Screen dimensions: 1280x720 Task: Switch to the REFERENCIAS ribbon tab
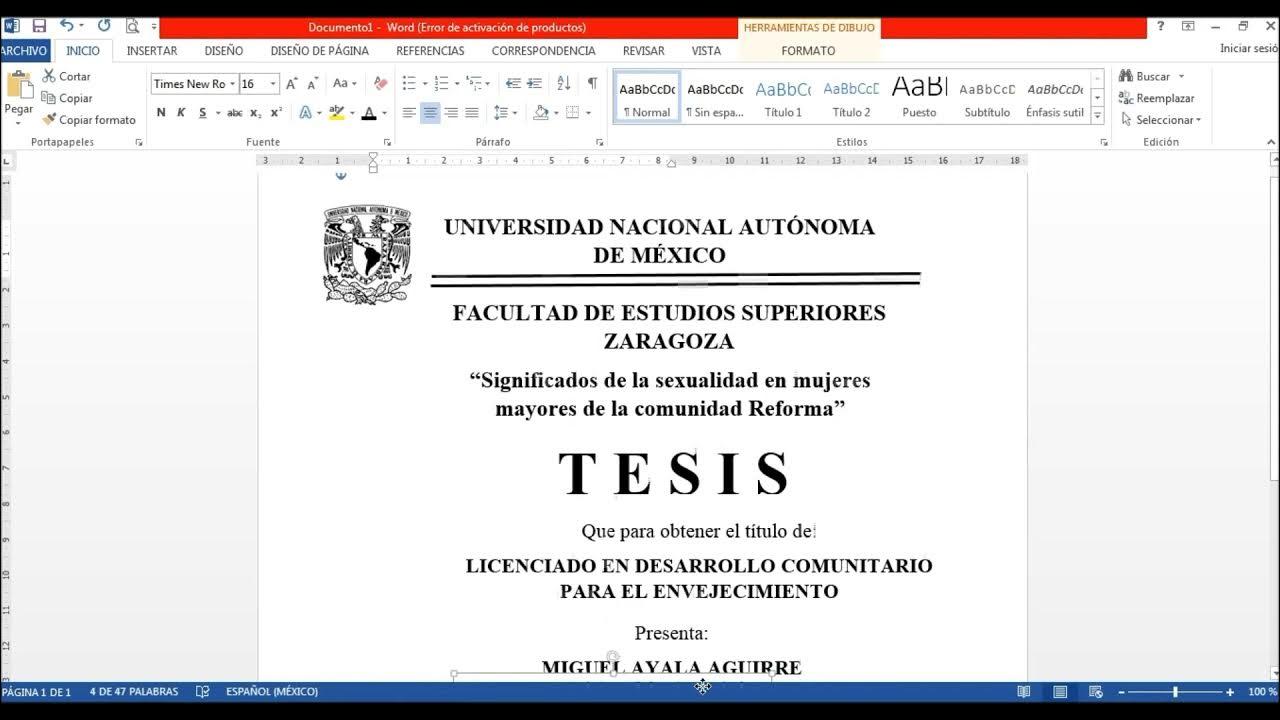tap(431, 50)
